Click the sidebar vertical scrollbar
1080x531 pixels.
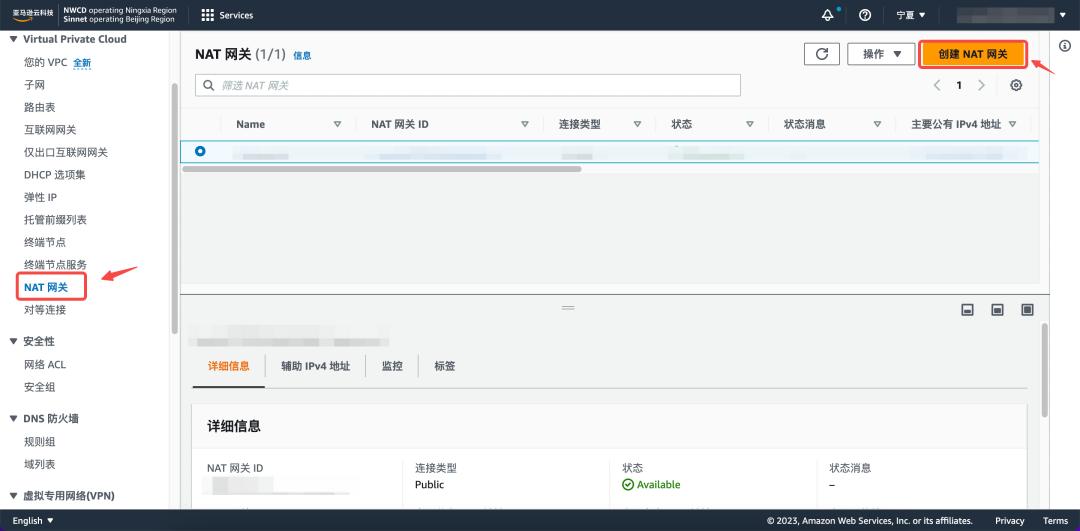click(175, 207)
